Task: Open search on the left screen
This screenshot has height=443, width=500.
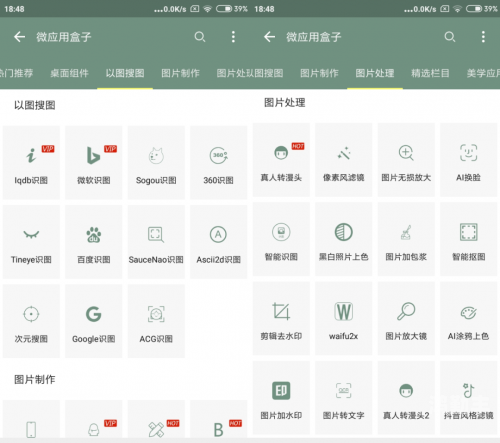Action: pyautogui.click(x=200, y=37)
